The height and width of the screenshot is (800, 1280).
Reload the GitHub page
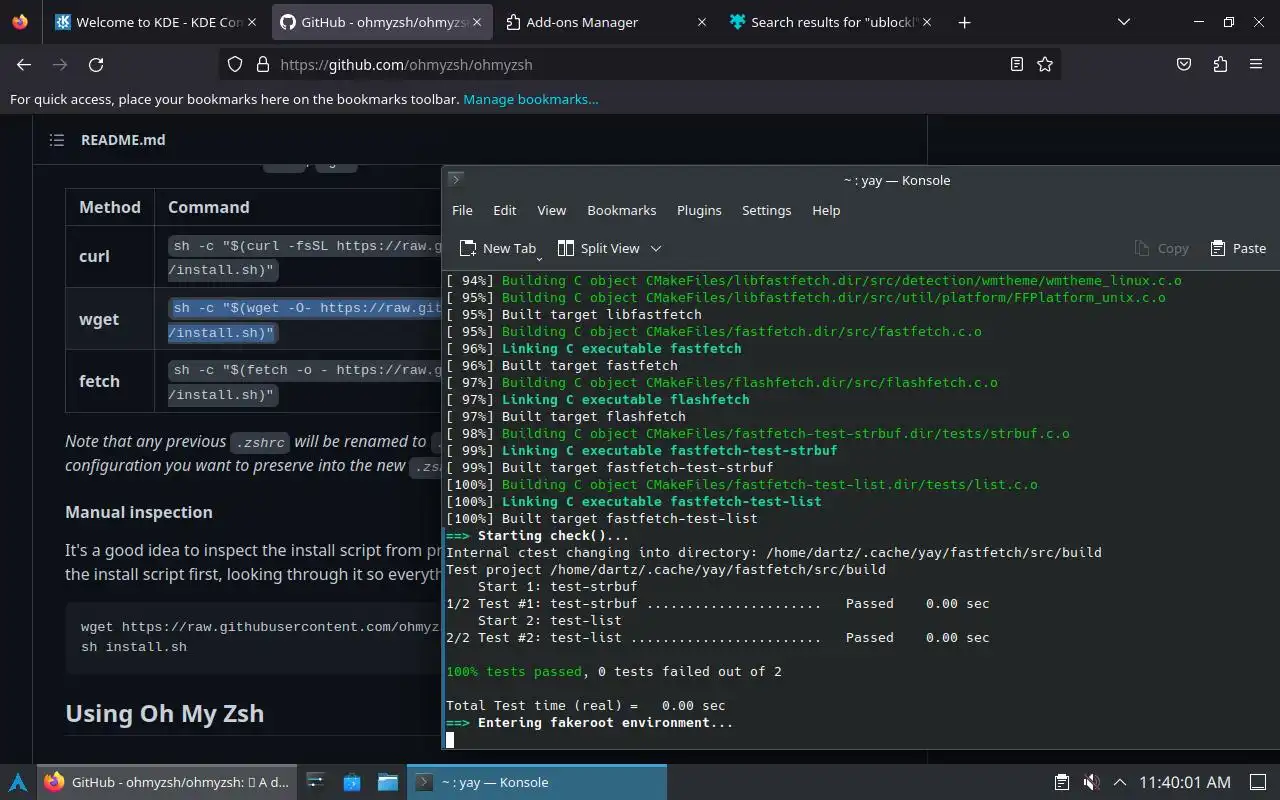click(x=96, y=64)
